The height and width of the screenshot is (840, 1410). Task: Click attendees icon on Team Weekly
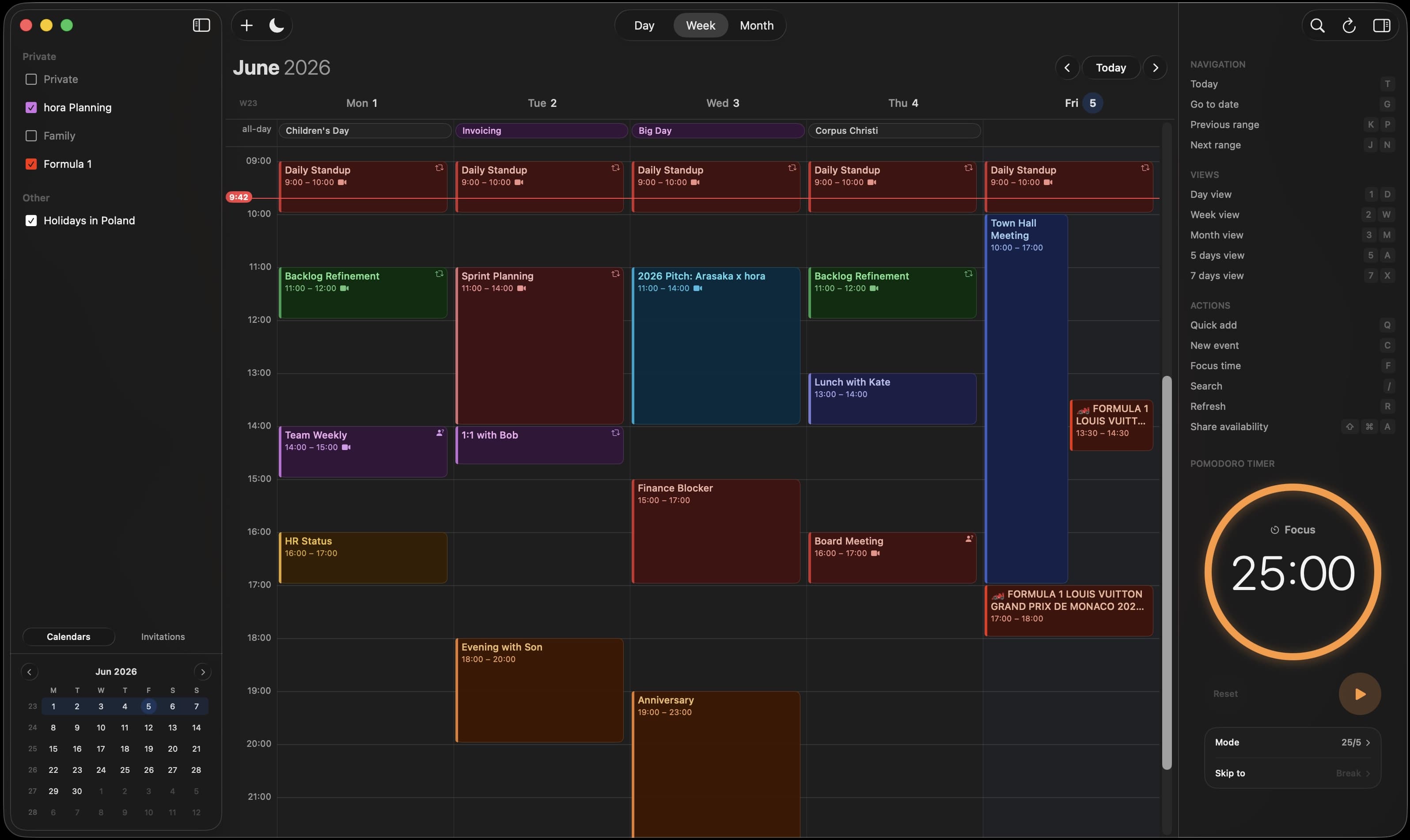coord(440,433)
